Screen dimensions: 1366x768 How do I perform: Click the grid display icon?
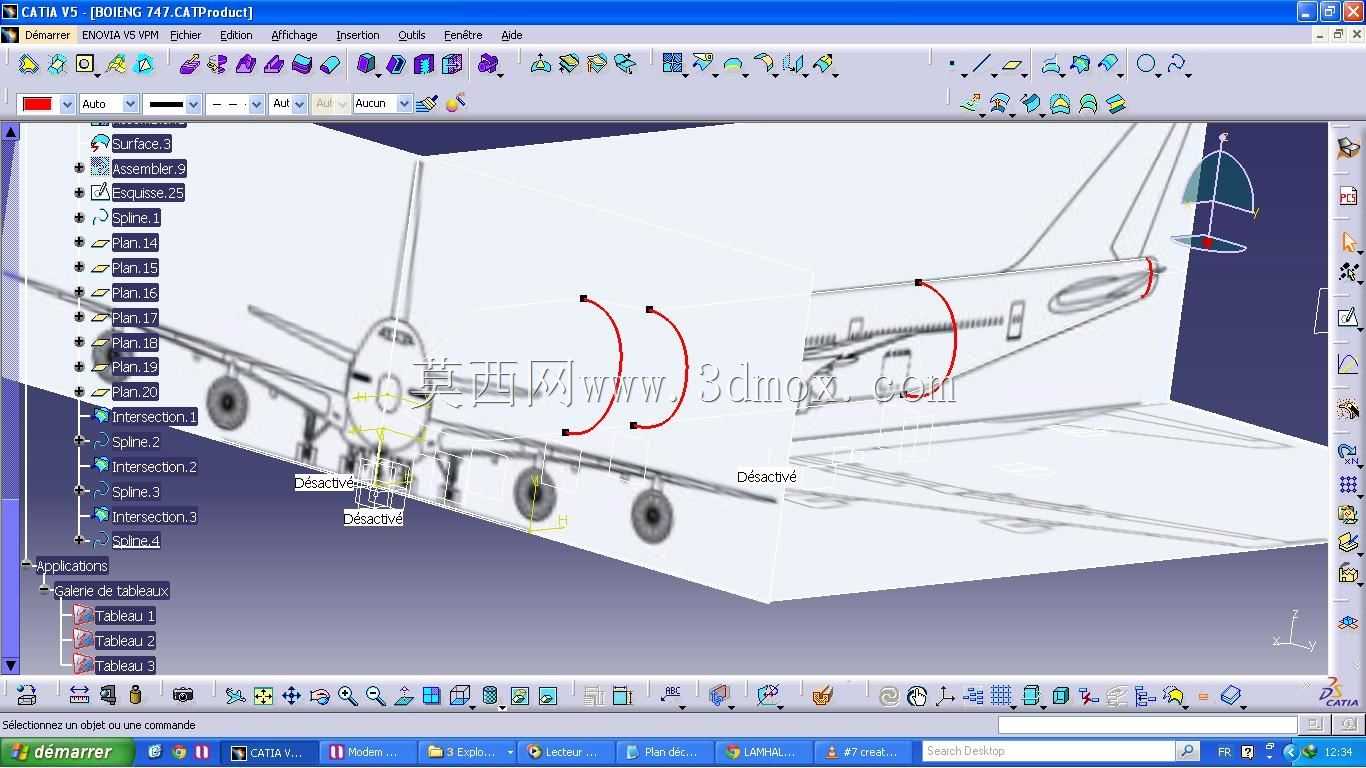1001,696
